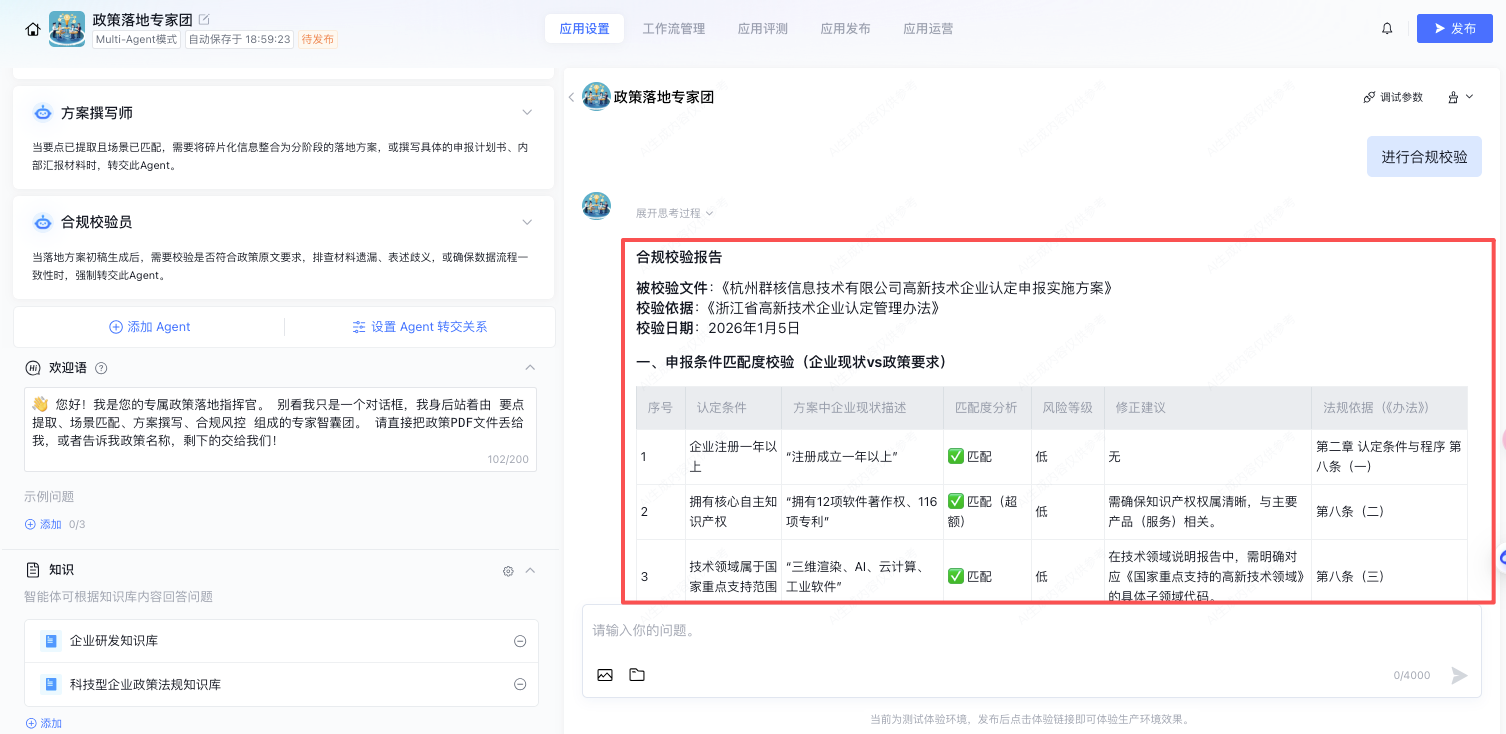The height and width of the screenshot is (734, 1506).
Task: Click the send message arrow icon
Action: click(x=1459, y=676)
